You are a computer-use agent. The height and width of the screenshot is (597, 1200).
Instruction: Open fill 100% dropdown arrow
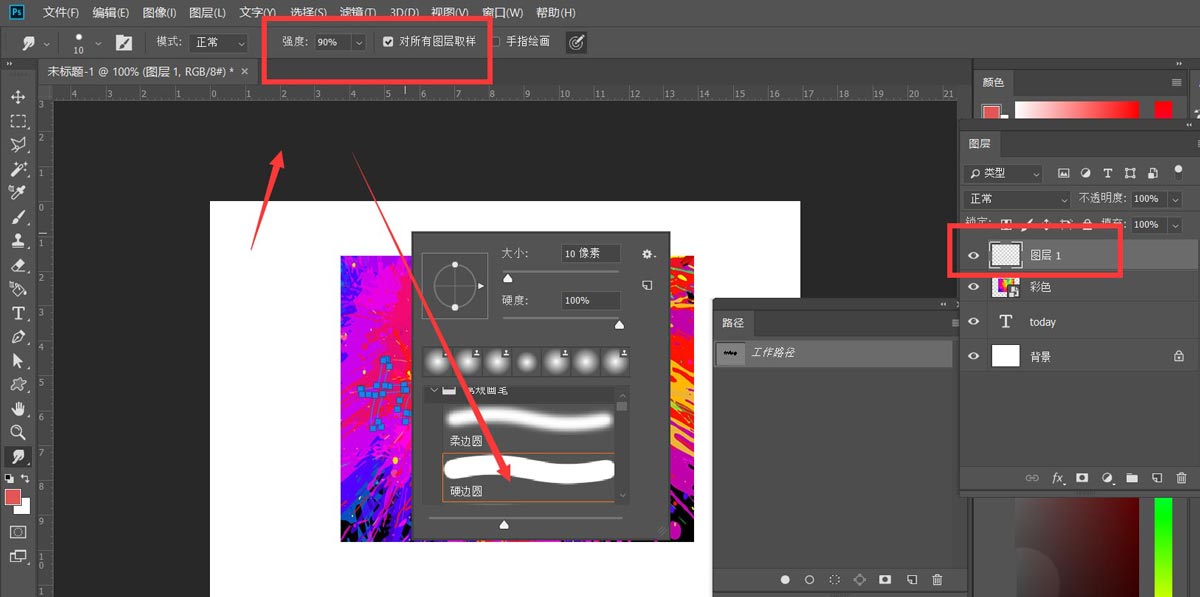click(1174, 225)
